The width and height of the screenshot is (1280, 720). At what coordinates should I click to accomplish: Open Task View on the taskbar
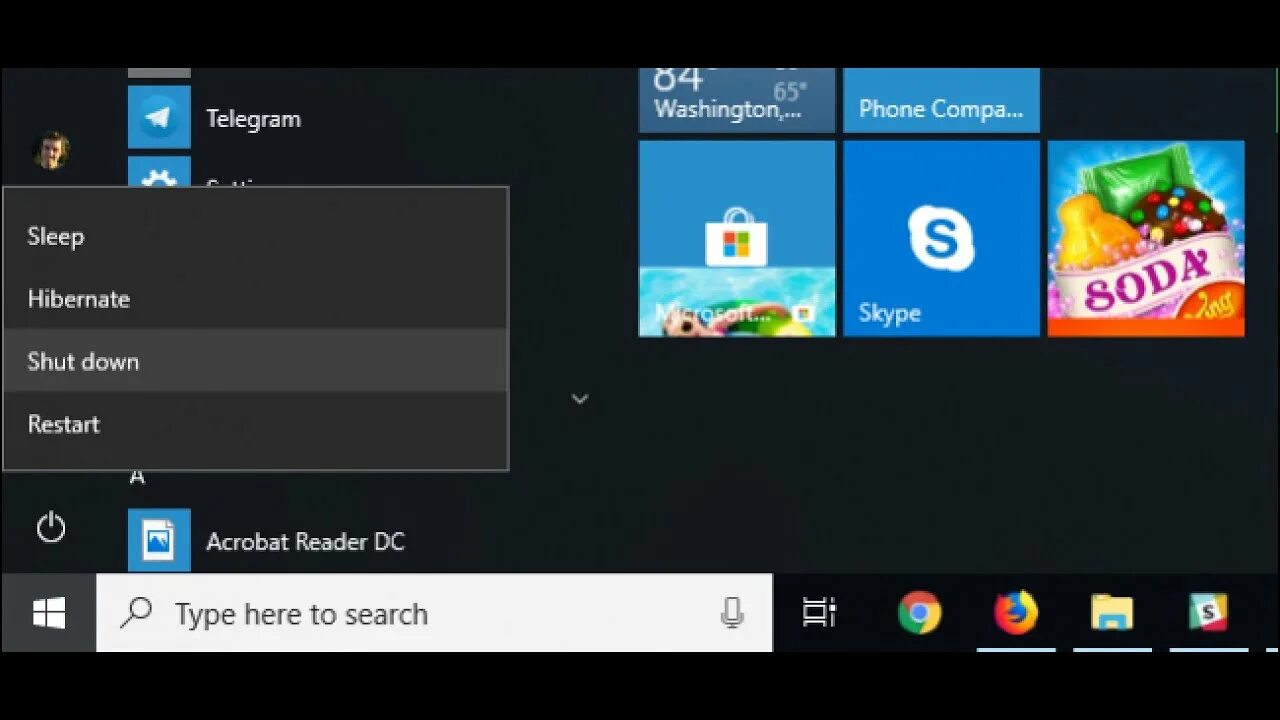click(820, 613)
